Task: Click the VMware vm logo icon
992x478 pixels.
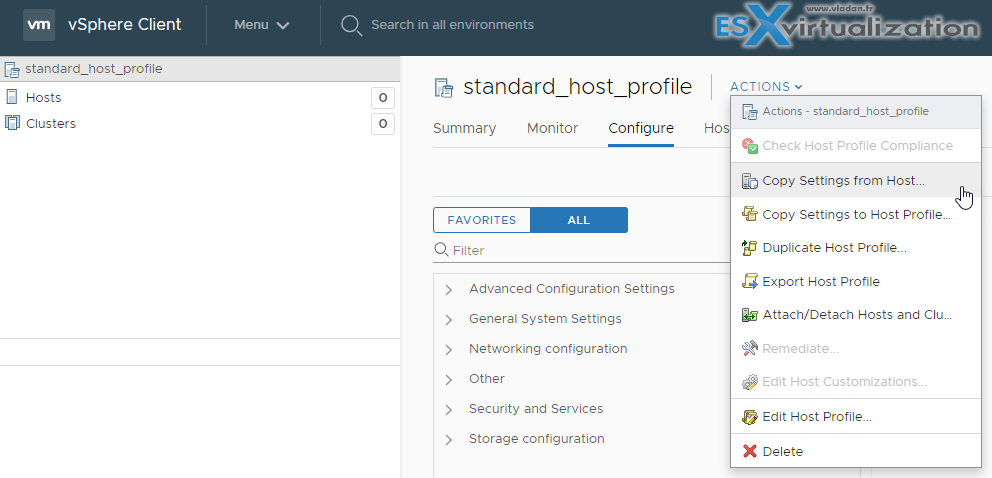Action: point(39,25)
